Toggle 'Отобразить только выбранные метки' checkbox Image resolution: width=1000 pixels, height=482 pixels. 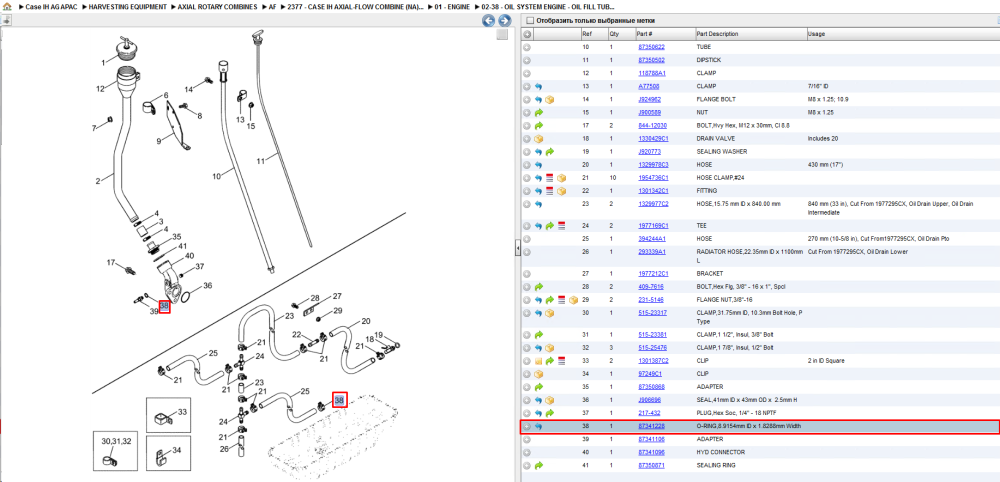point(529,20)
